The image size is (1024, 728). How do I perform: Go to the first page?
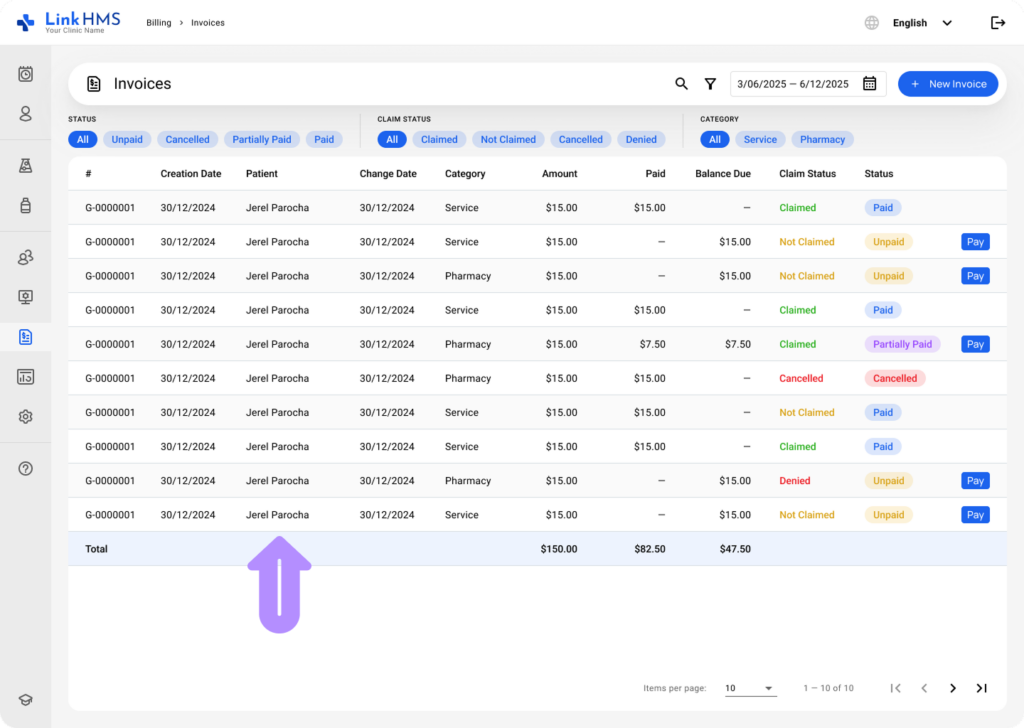click(895, 688)
